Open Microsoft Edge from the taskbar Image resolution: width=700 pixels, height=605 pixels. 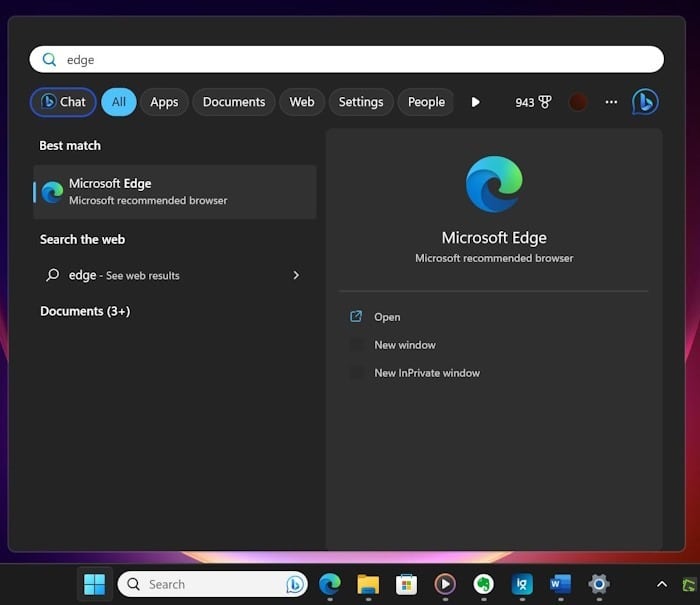(330, 584)
